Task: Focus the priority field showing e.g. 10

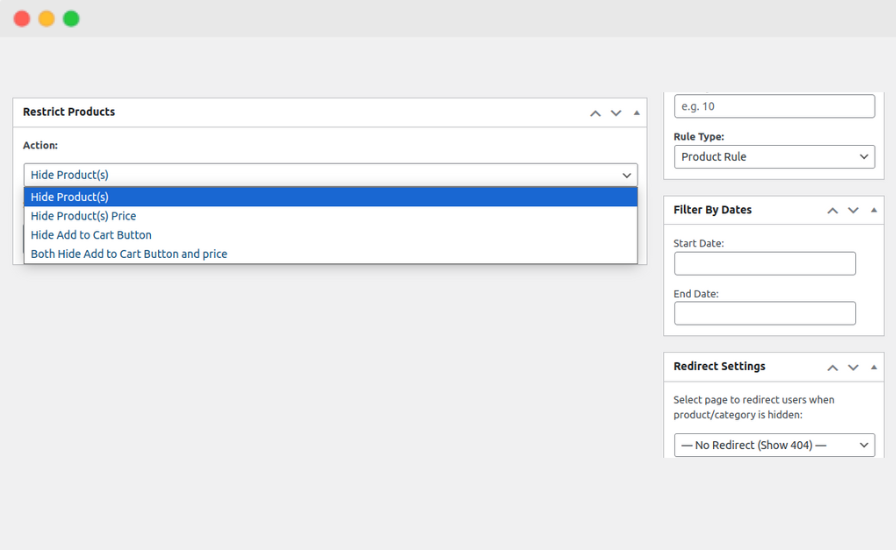Action: 774,106
